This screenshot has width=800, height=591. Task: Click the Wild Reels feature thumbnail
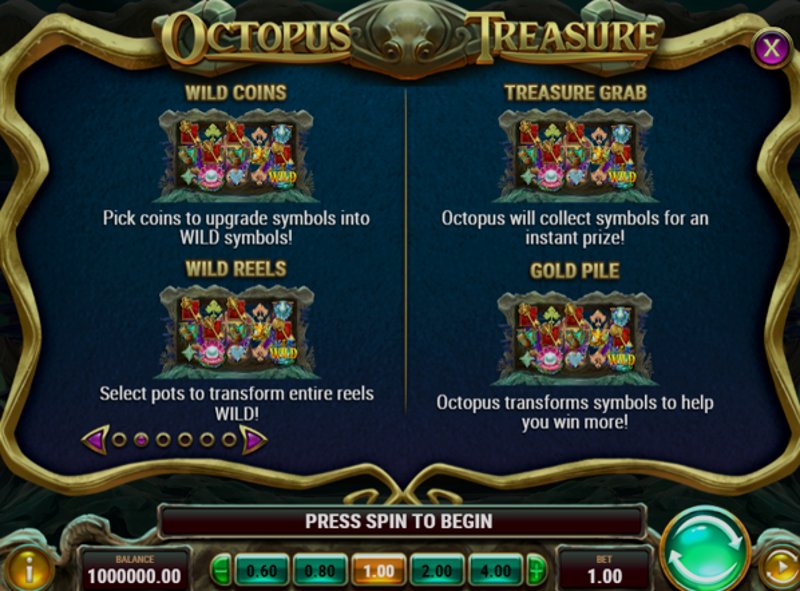(236, 332)
